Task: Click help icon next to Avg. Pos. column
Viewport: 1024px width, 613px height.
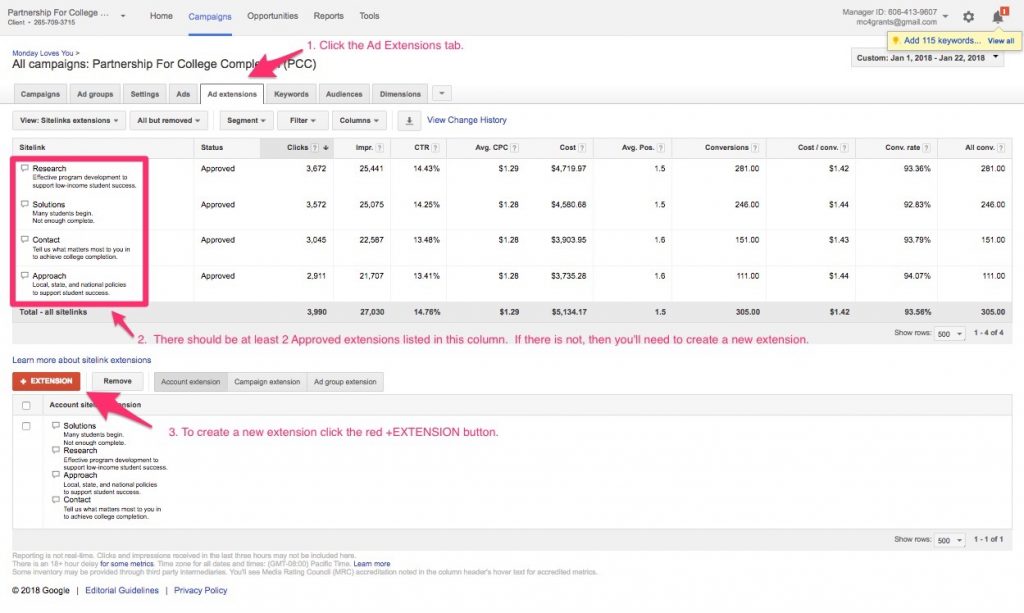Action: pyautogui.click(x=661, y=148)
